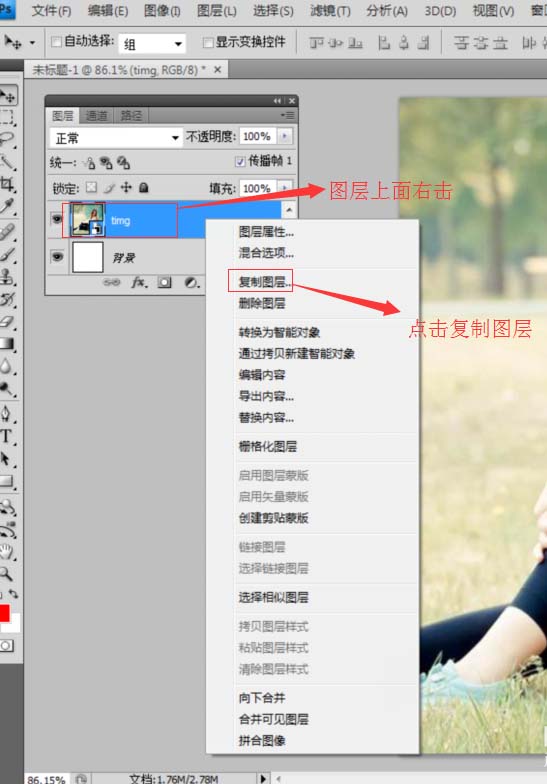
Task: Select the Hand tool
Action: pos(7,552)
